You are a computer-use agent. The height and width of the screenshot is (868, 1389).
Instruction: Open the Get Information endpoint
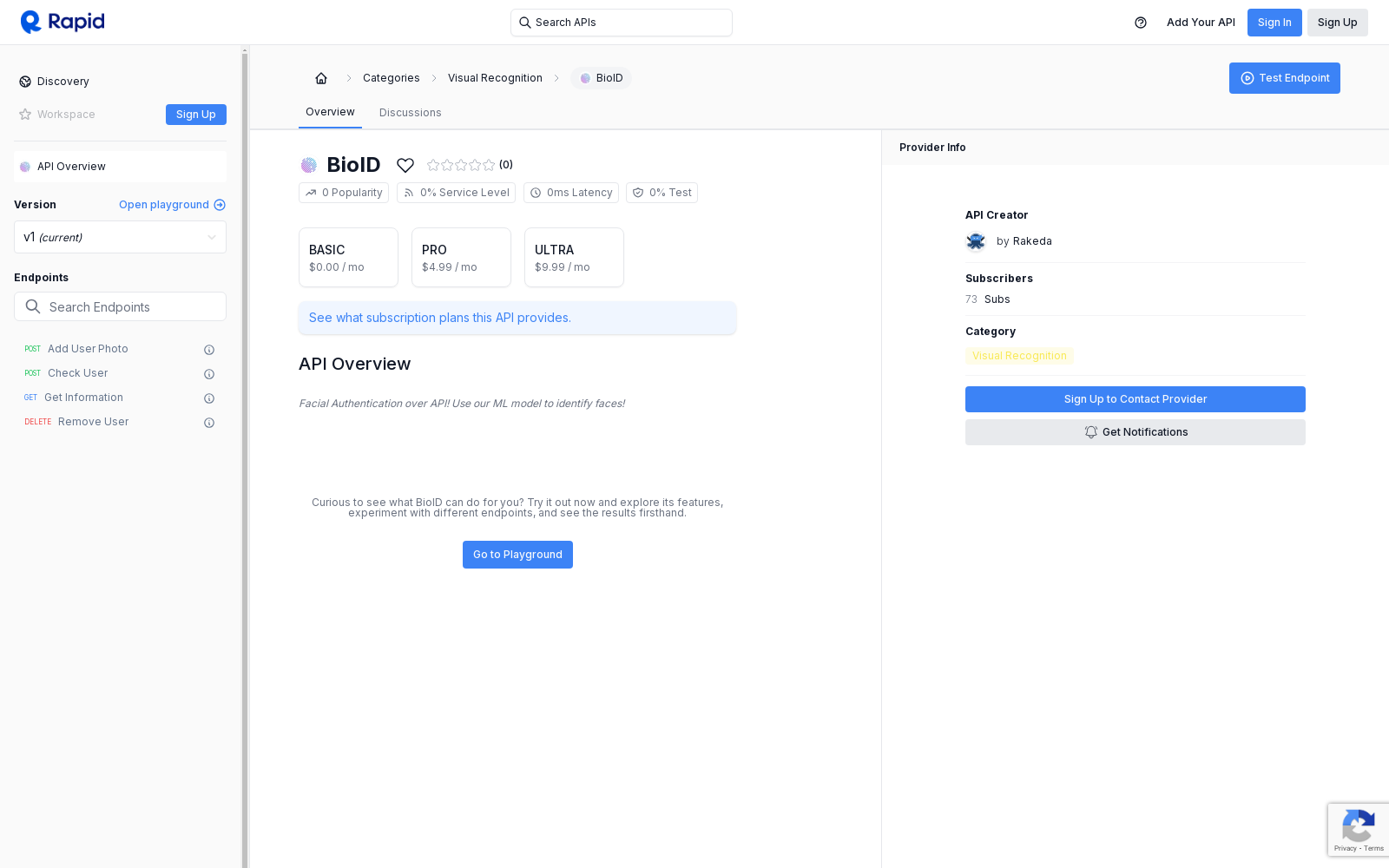pyautogui.click(x=83, y=398)
